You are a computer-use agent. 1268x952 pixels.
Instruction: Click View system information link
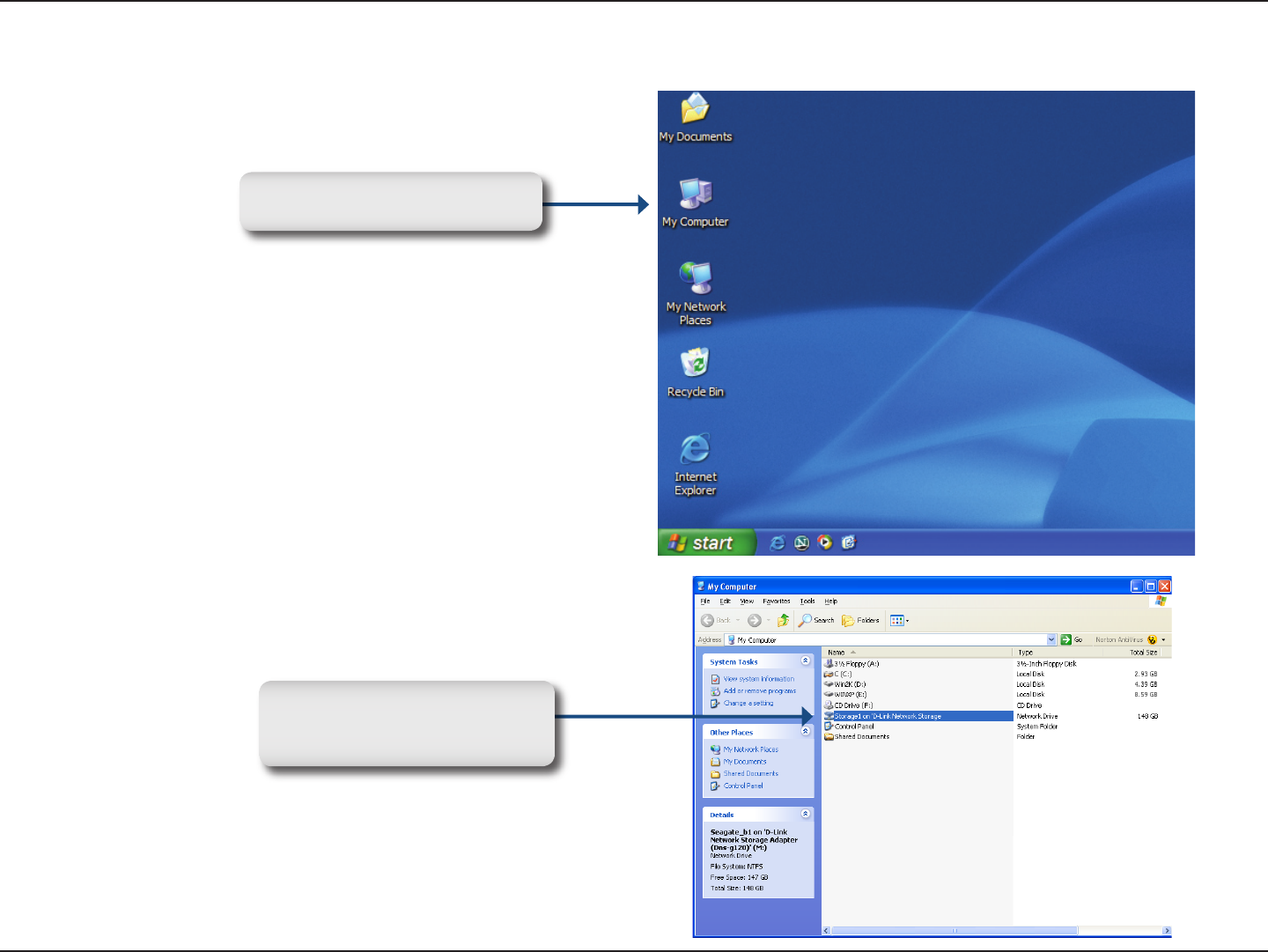point(758,679)
